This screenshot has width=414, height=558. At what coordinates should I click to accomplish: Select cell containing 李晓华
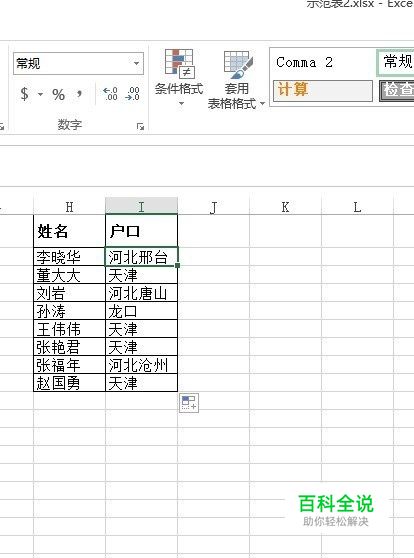coord(69,256)
